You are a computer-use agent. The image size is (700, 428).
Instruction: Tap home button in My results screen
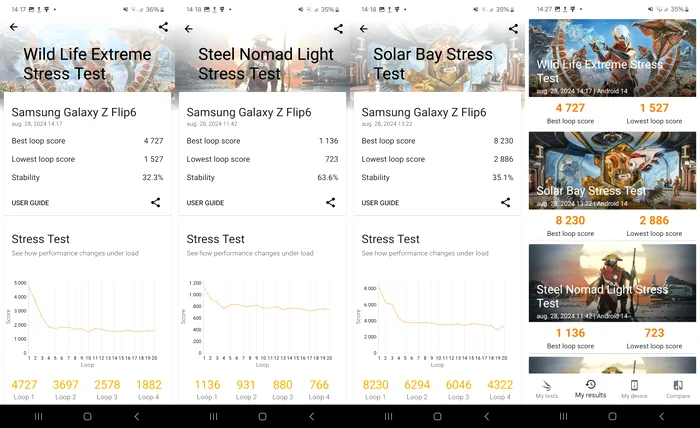612,416
